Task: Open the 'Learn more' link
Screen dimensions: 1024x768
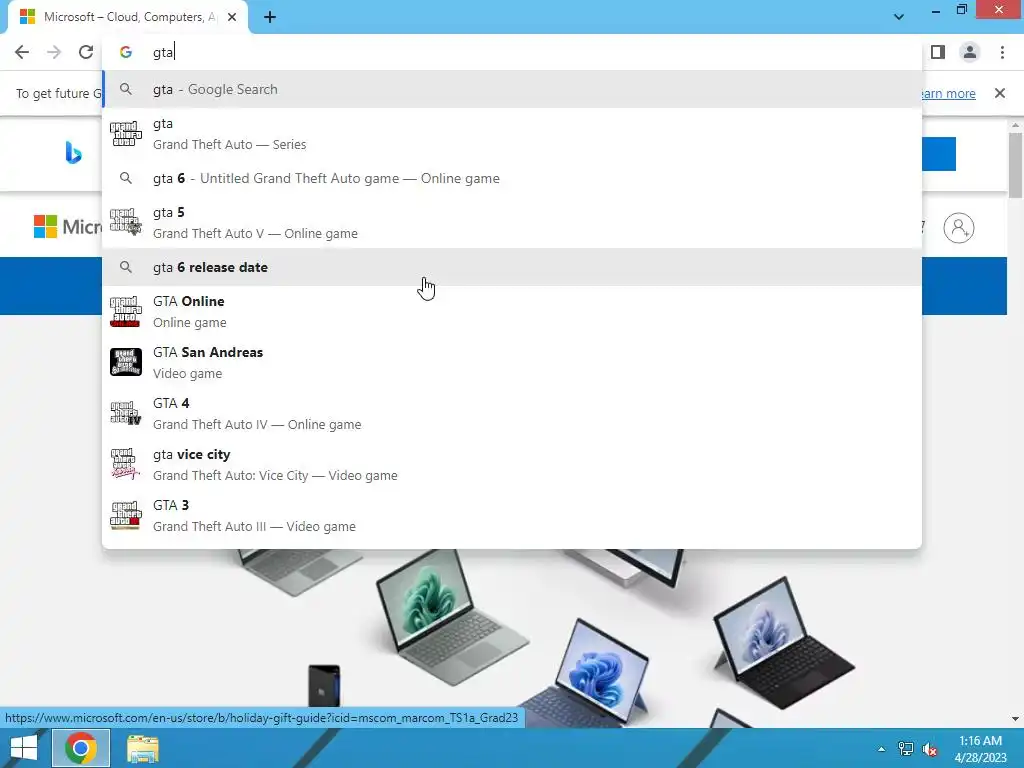Action: click(949, 93)
